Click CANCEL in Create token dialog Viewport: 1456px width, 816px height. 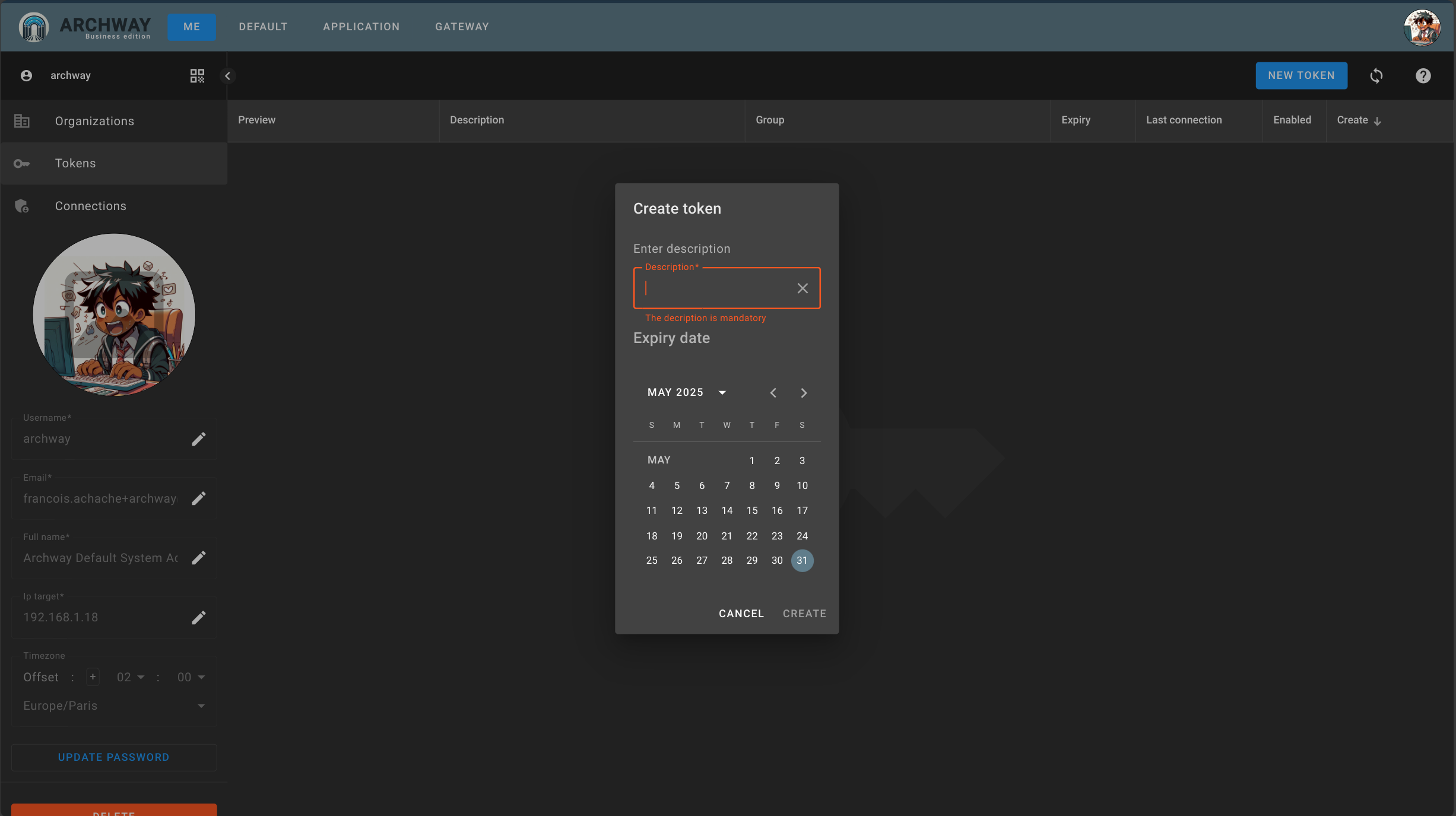[x=741, y=614]
